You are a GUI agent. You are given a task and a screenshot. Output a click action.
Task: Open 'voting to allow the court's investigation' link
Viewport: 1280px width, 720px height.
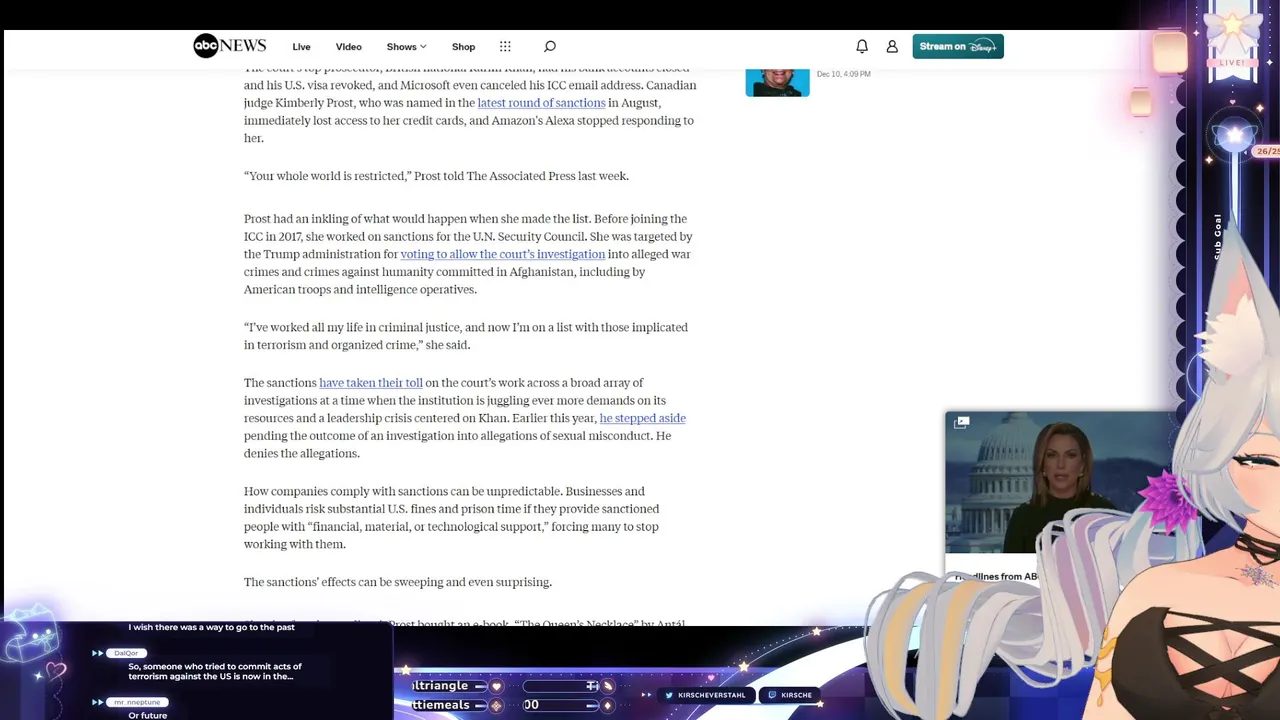pyautogui.click(x=503, y=254)
